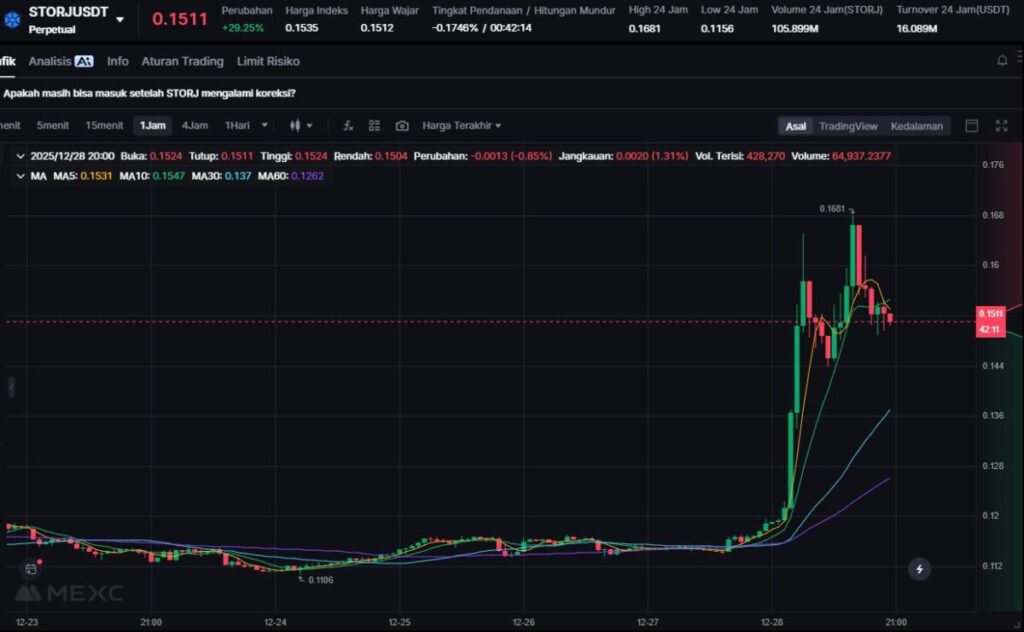Click the price alert bell icon

click(1002, 61)
